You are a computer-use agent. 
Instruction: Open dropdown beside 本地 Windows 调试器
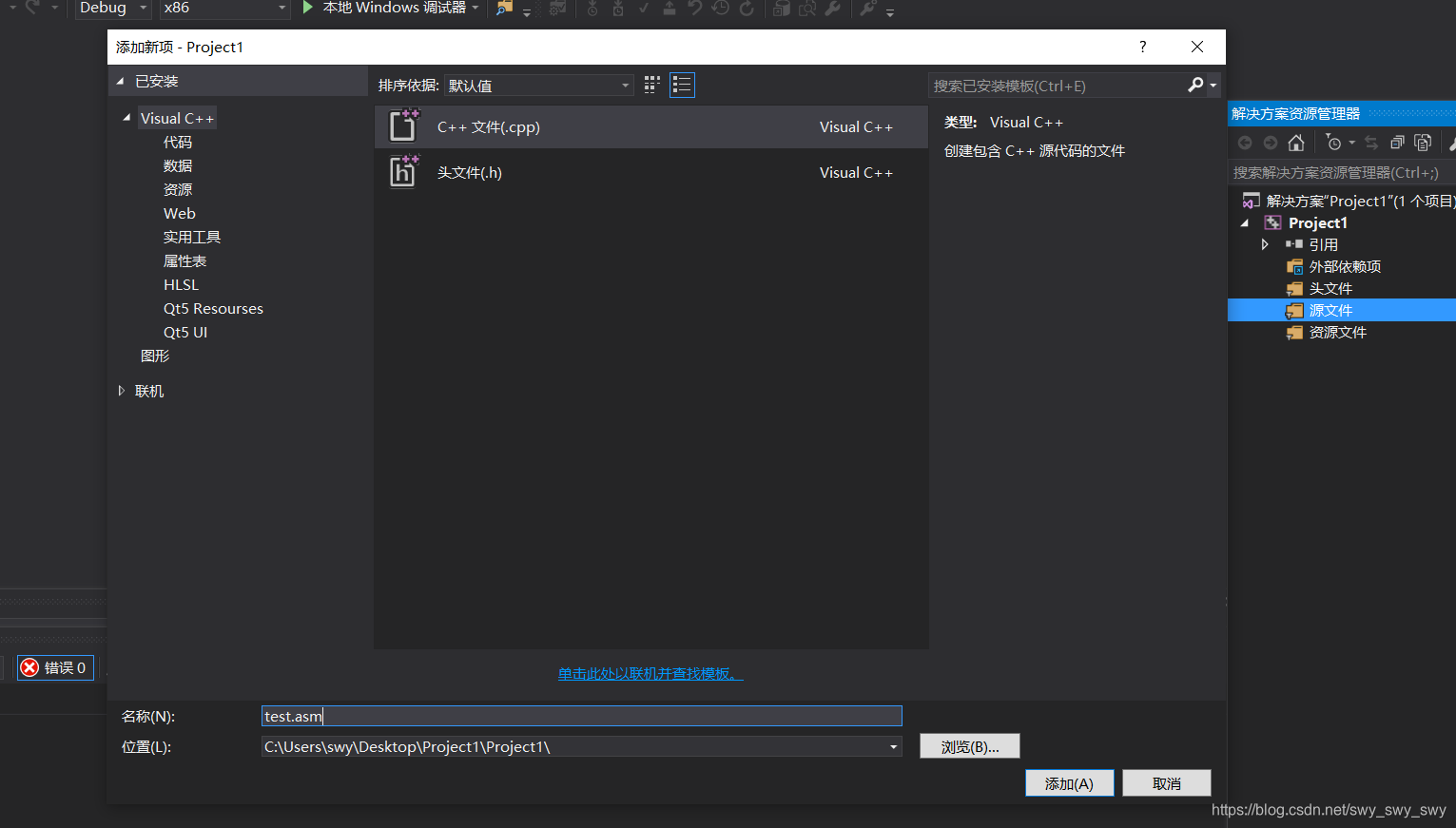(476, 8)
